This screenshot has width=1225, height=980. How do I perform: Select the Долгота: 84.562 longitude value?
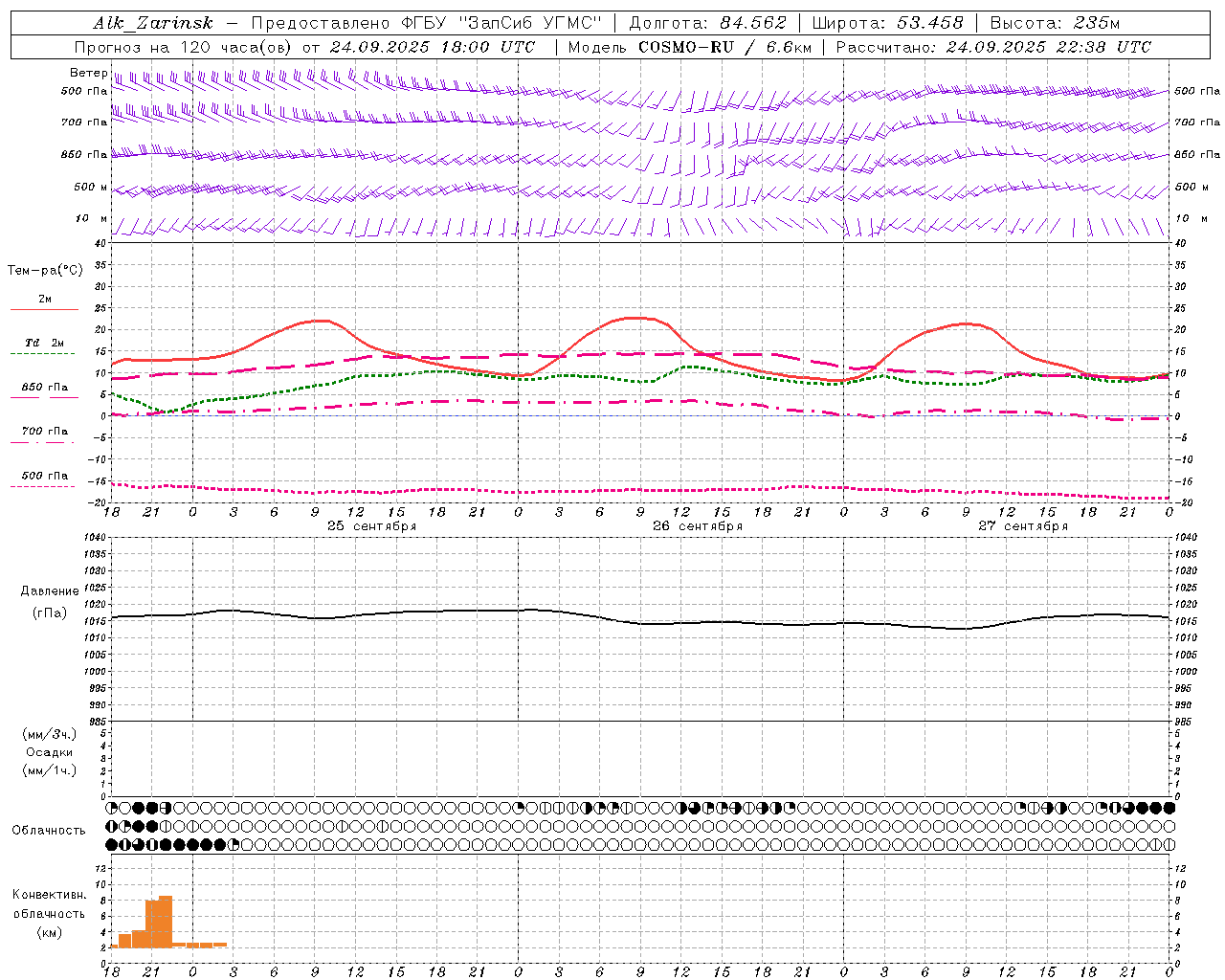click(x=707, y=23)
